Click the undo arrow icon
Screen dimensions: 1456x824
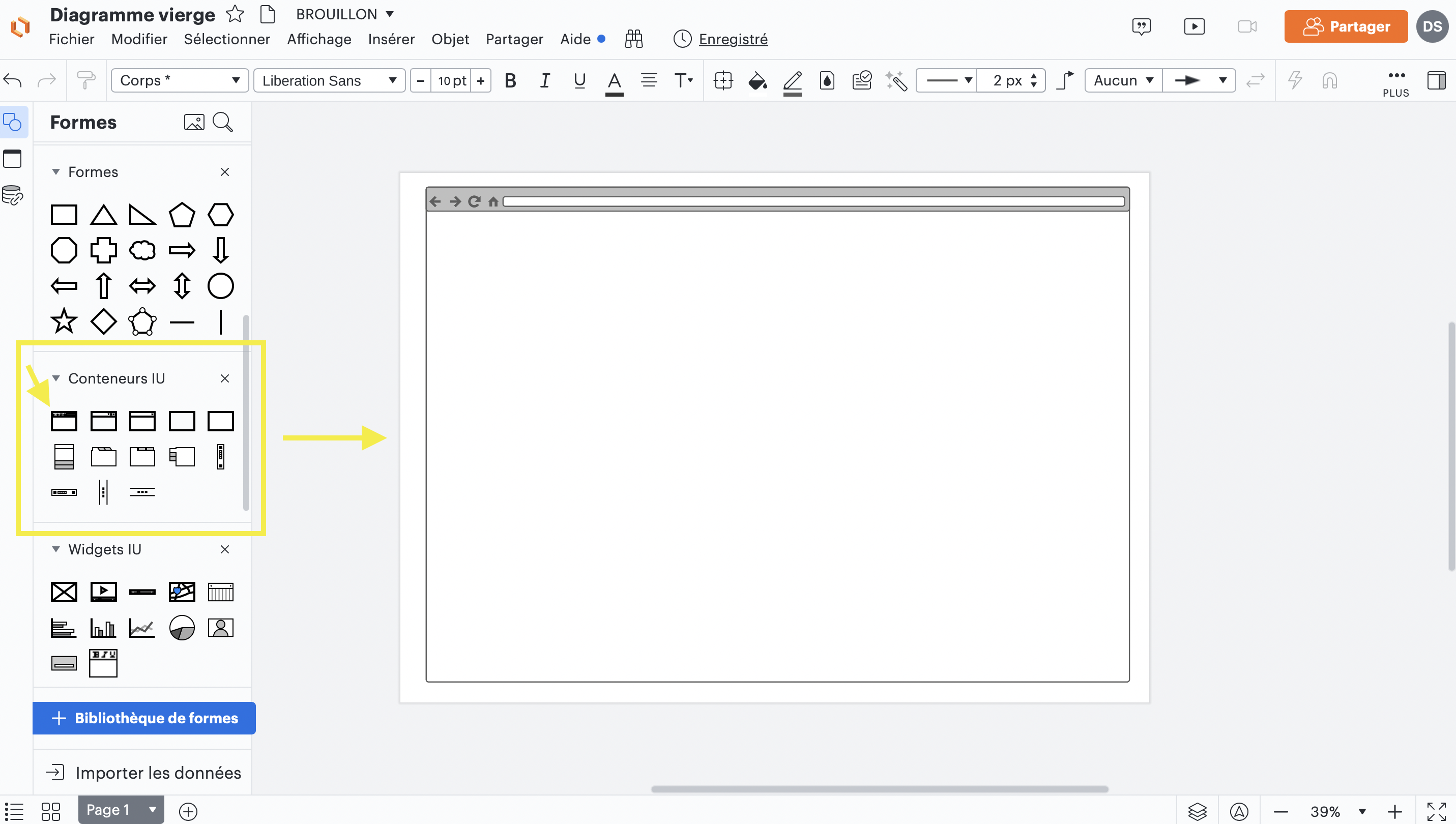pyautogui.click(x=12, y=80)
